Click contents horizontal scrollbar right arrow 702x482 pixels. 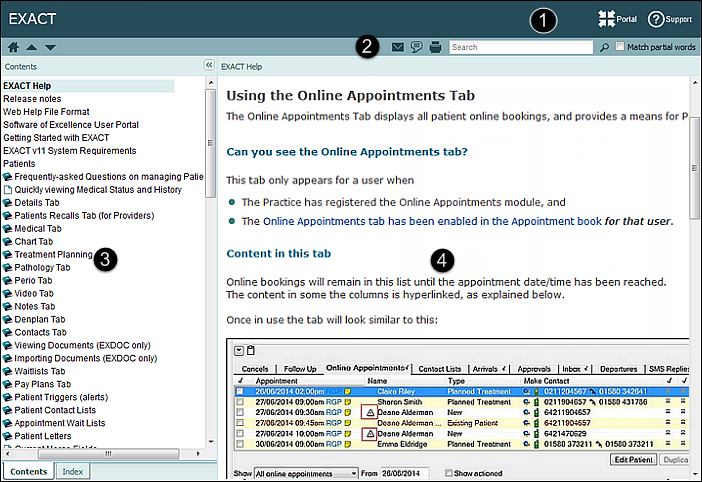coord(198,454)
